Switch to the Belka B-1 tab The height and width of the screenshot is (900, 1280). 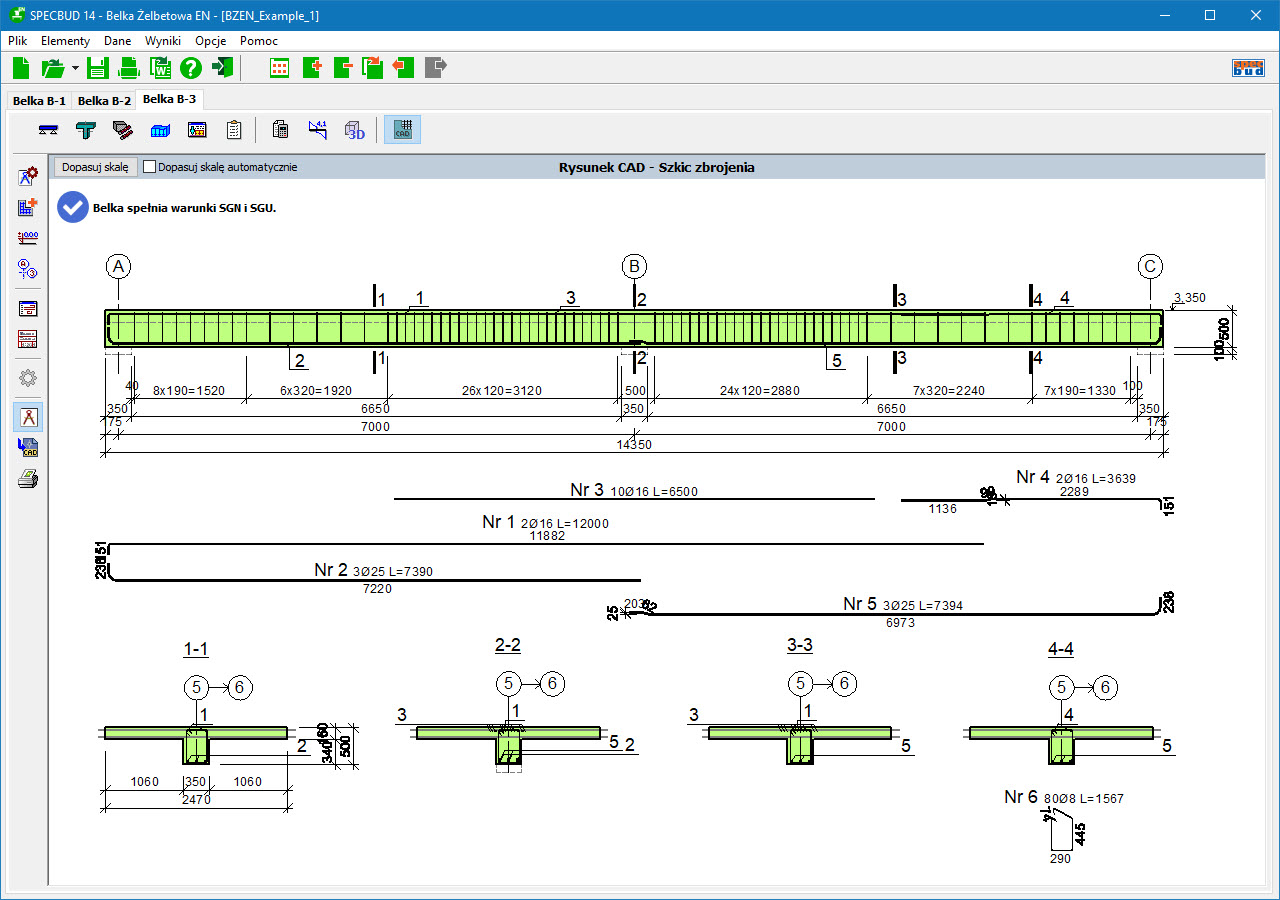coord(39,101)
